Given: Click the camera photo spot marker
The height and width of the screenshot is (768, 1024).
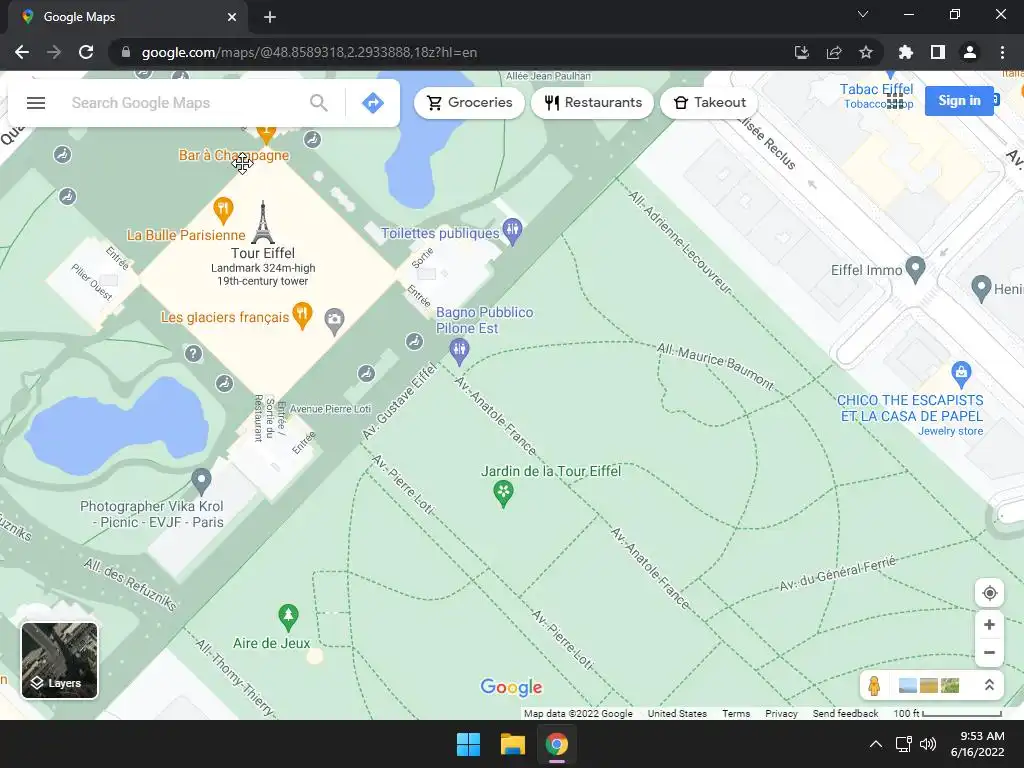Looking at the screenshot, I should 334,321.
